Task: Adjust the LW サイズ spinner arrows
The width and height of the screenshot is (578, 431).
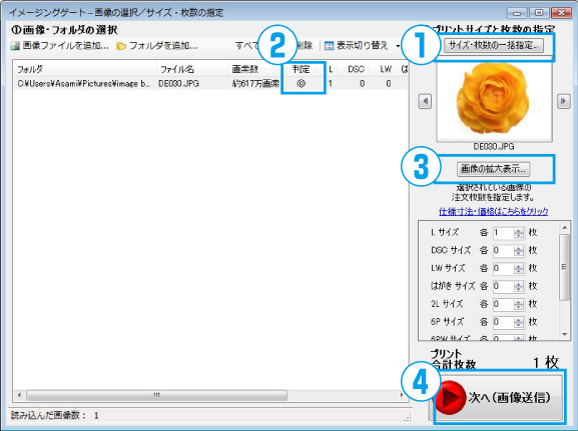Action: tap(519, 268)
